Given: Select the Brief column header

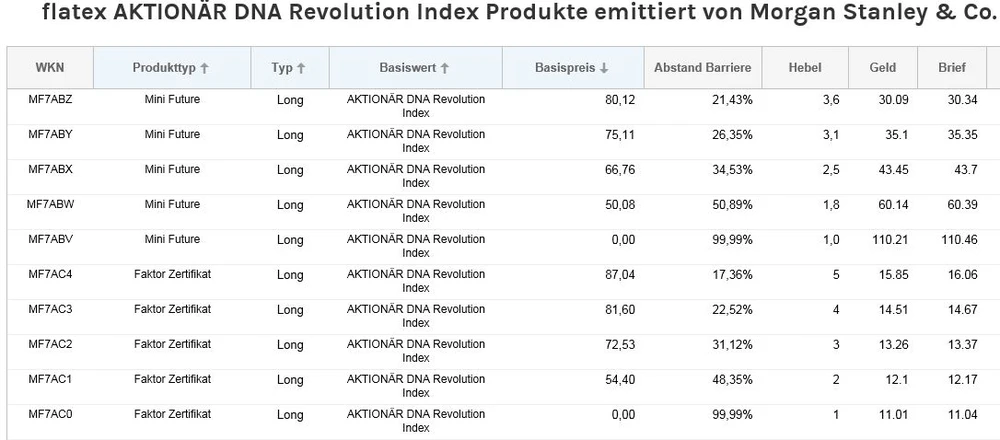Looking at the screenshot, I should pos(951,68).
